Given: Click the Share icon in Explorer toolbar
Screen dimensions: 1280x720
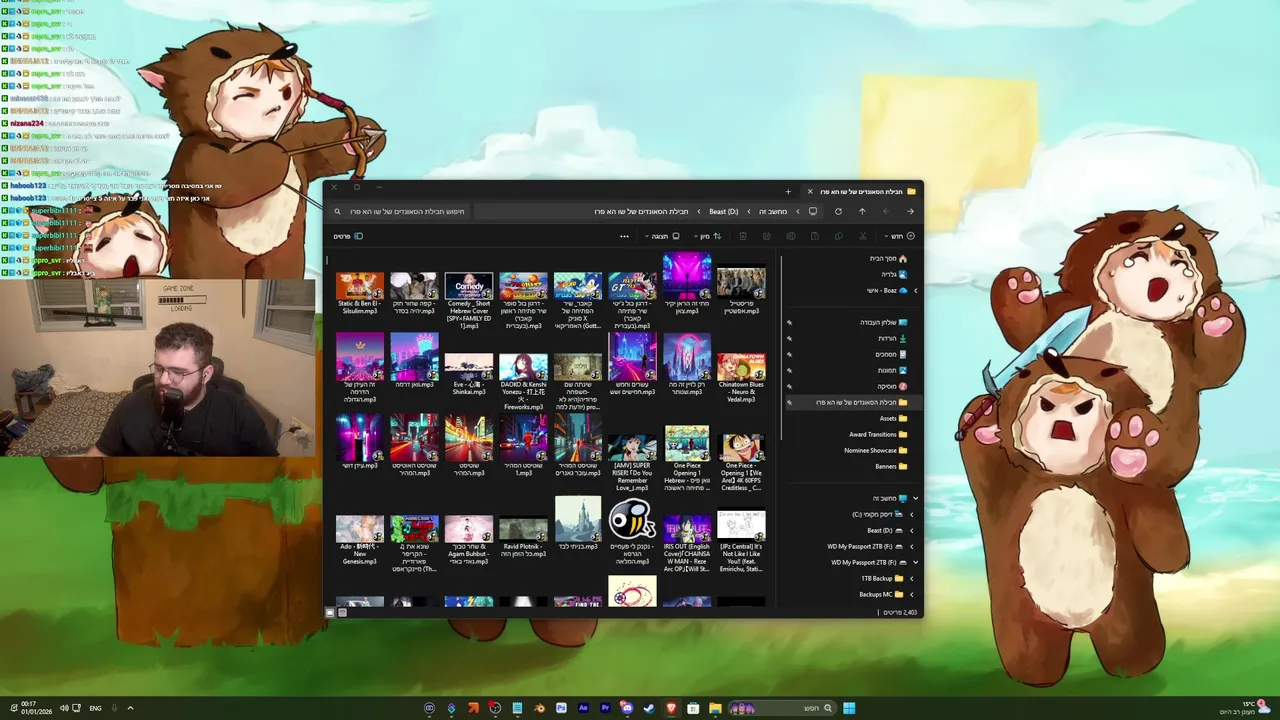Looking at the screenshot, I should pos(766,236).
